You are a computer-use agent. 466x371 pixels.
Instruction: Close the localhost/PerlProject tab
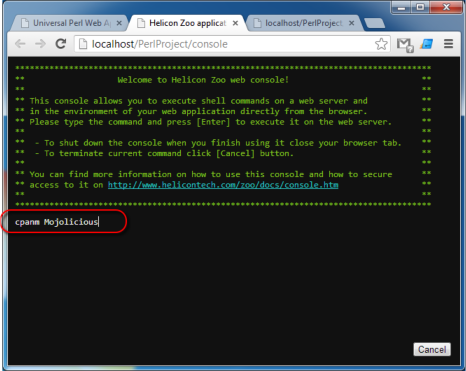[x=351, y=23]
